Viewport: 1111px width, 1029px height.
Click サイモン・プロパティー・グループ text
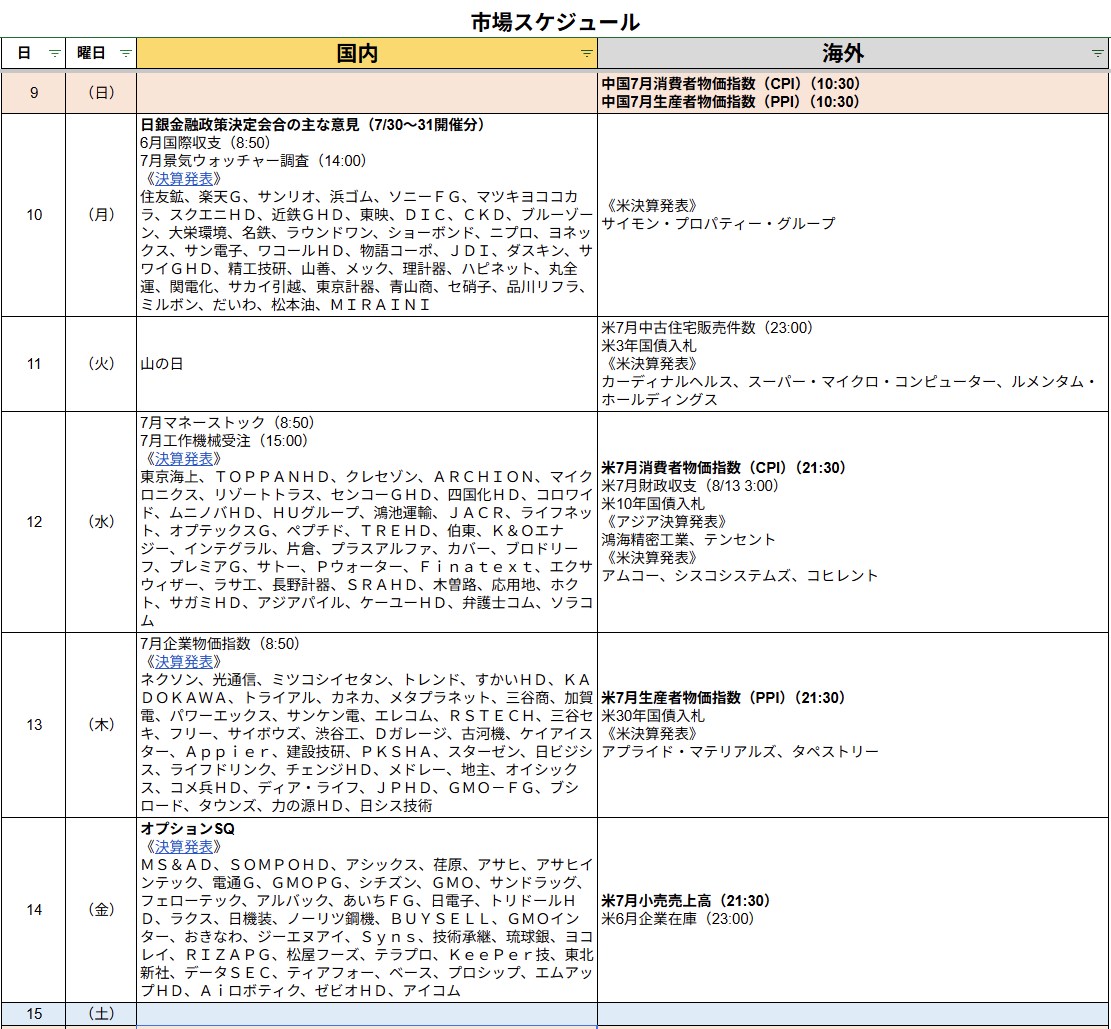pos(718,223)
